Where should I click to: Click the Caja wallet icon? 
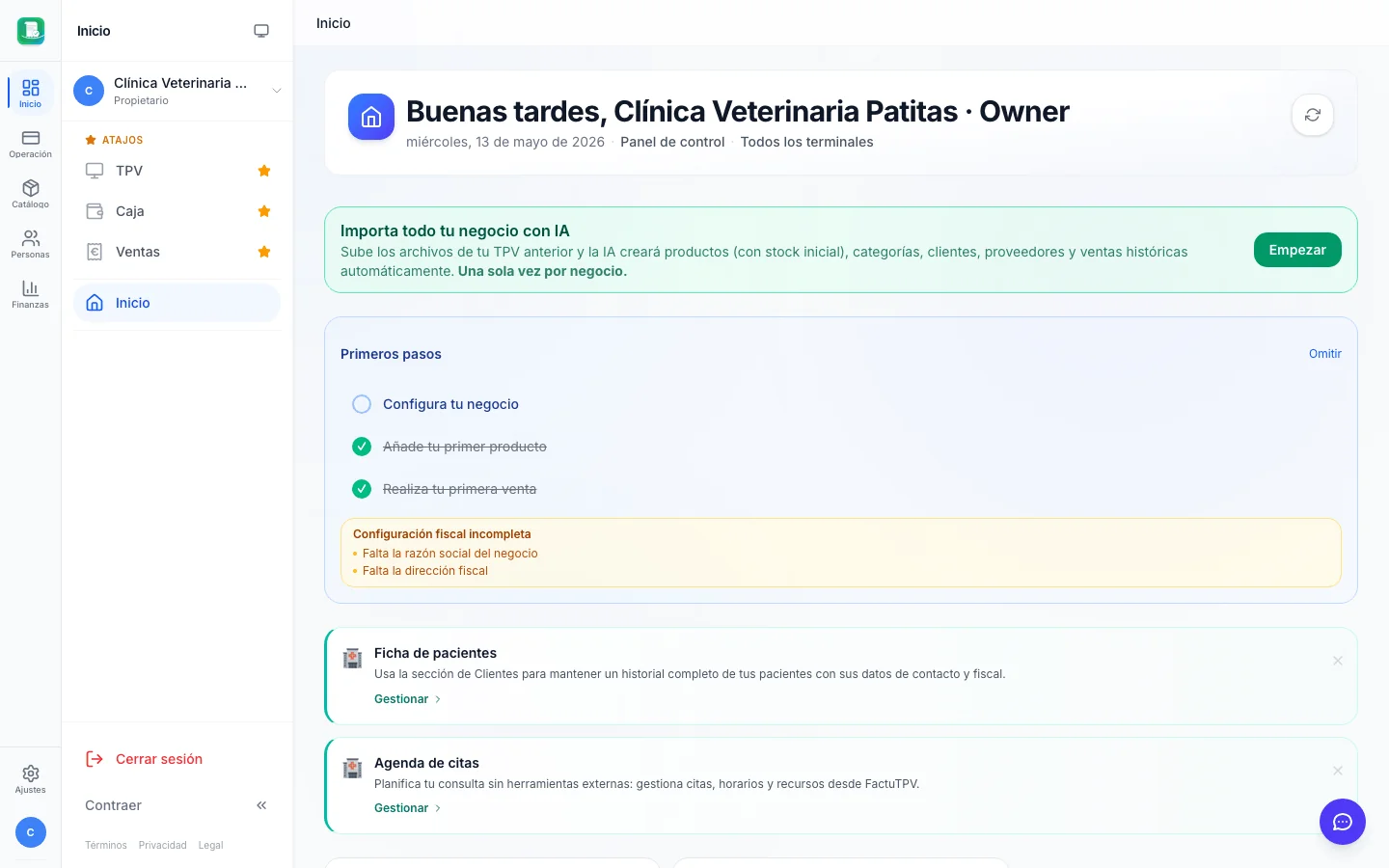click(x=95, y=211)
